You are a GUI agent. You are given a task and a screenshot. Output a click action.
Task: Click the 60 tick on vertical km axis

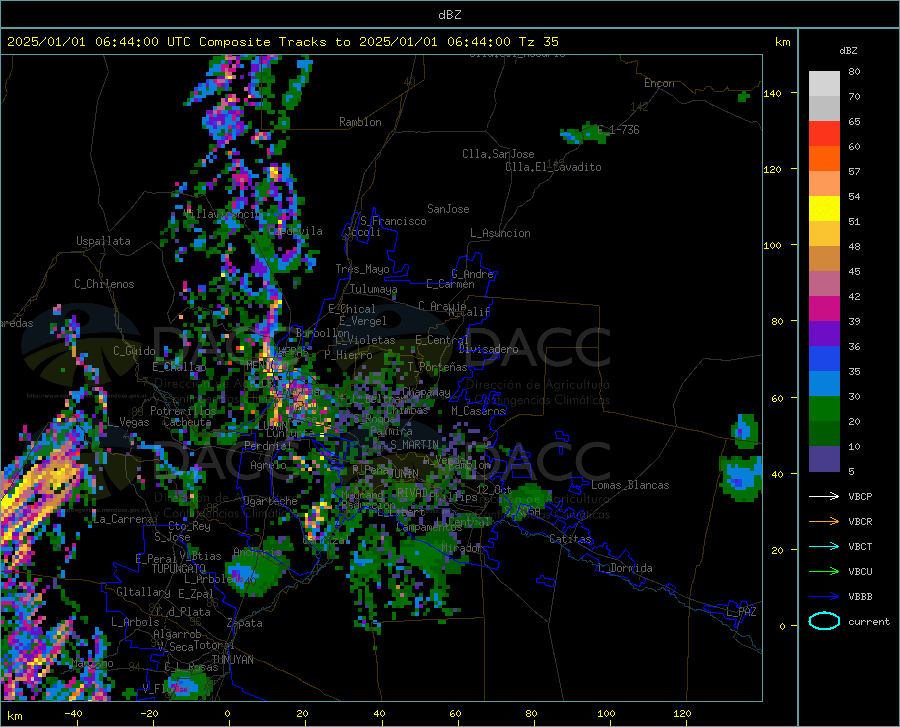[777, 398]
